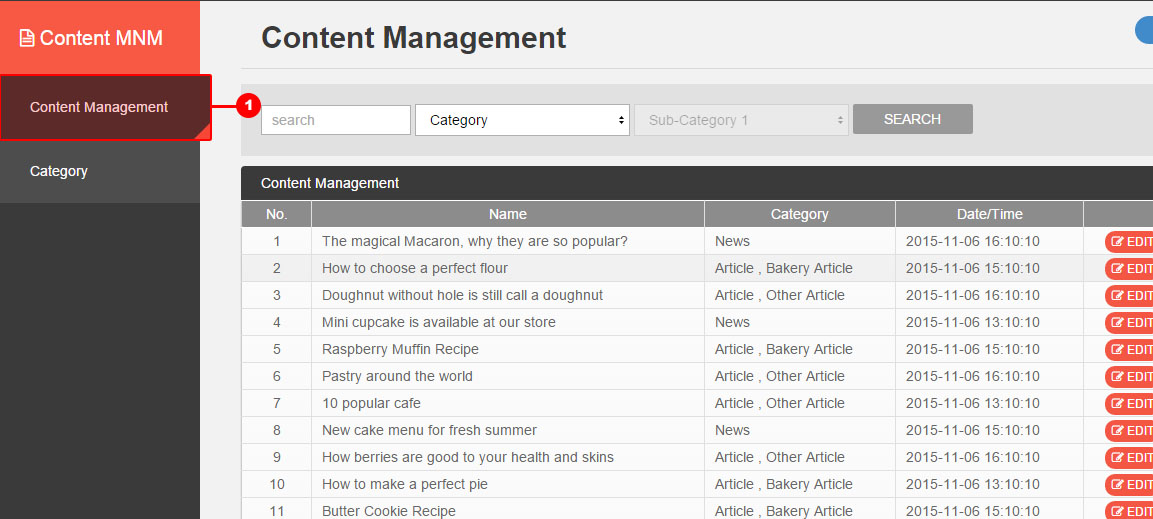Click edit icon for berries health row
Screen dimensions: 1153x519
pos(1118,458)
